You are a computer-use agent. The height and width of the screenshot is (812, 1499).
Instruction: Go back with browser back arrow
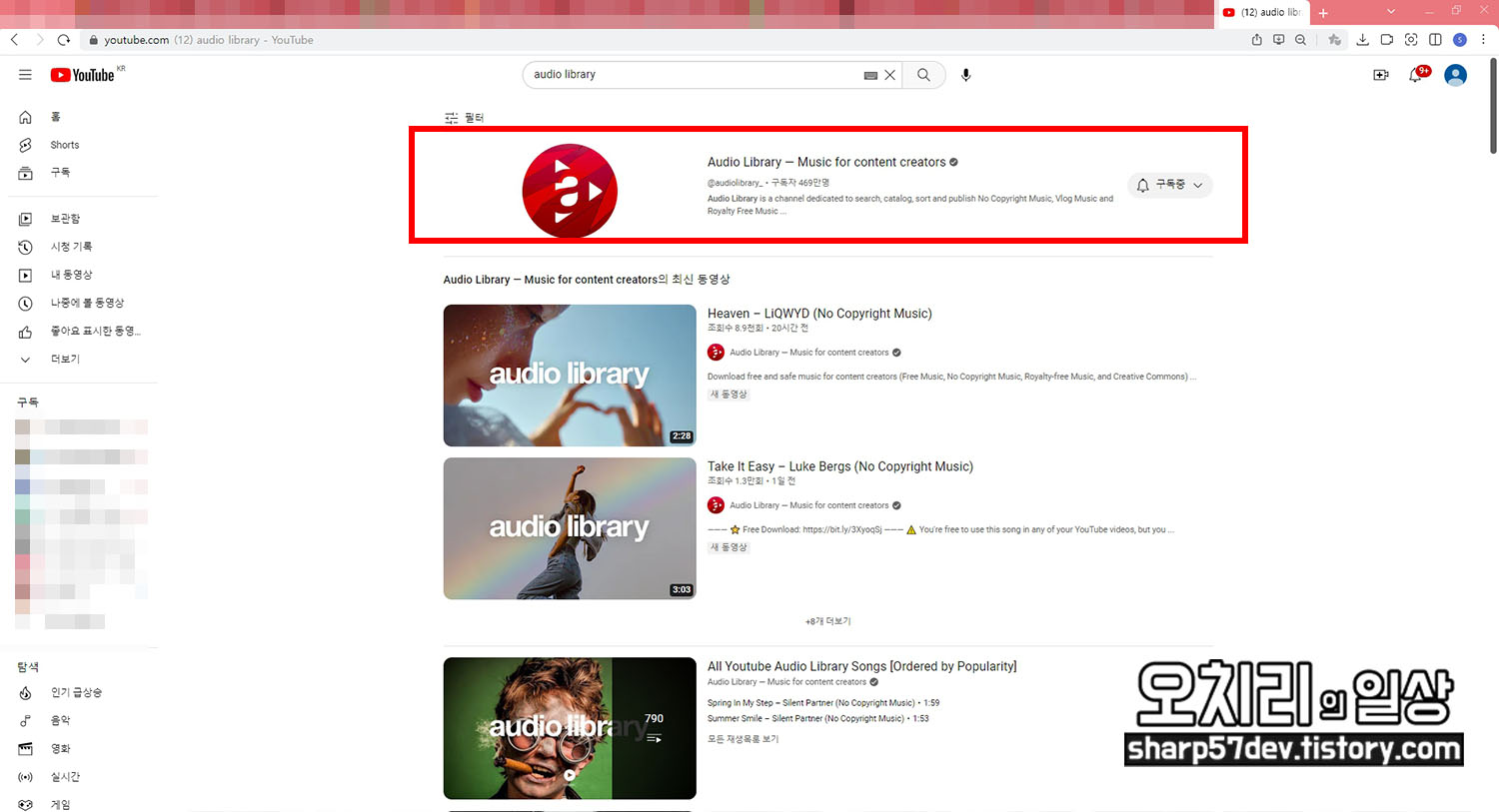click(x=14, y=40)
